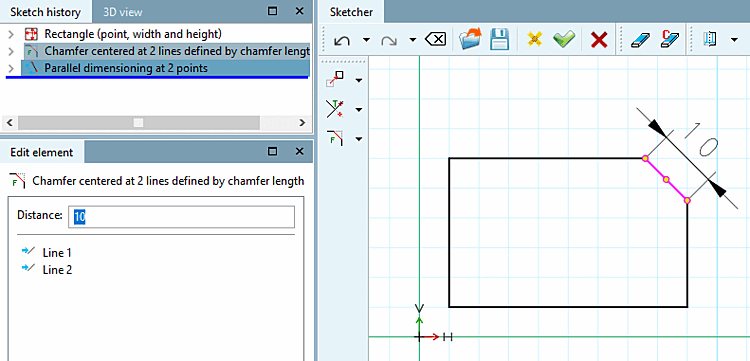
Task: Cancel the sketch with the red X icon
Action: click(598, 40)
